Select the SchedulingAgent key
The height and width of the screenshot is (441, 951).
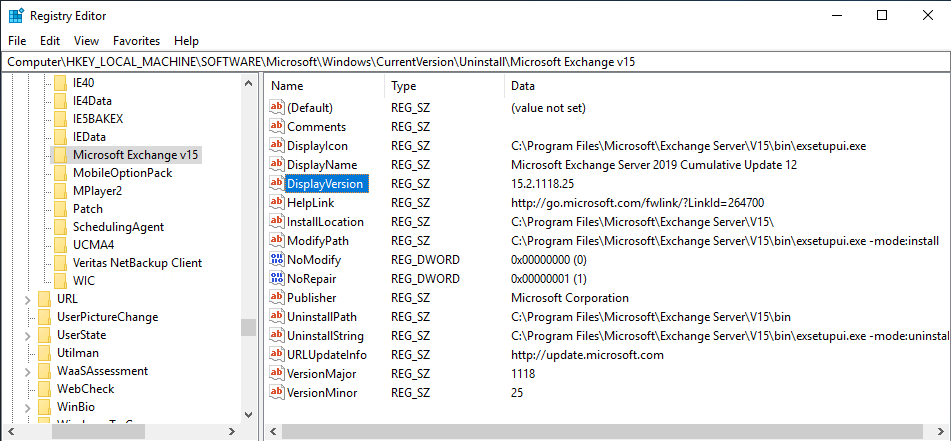point(118,227)
